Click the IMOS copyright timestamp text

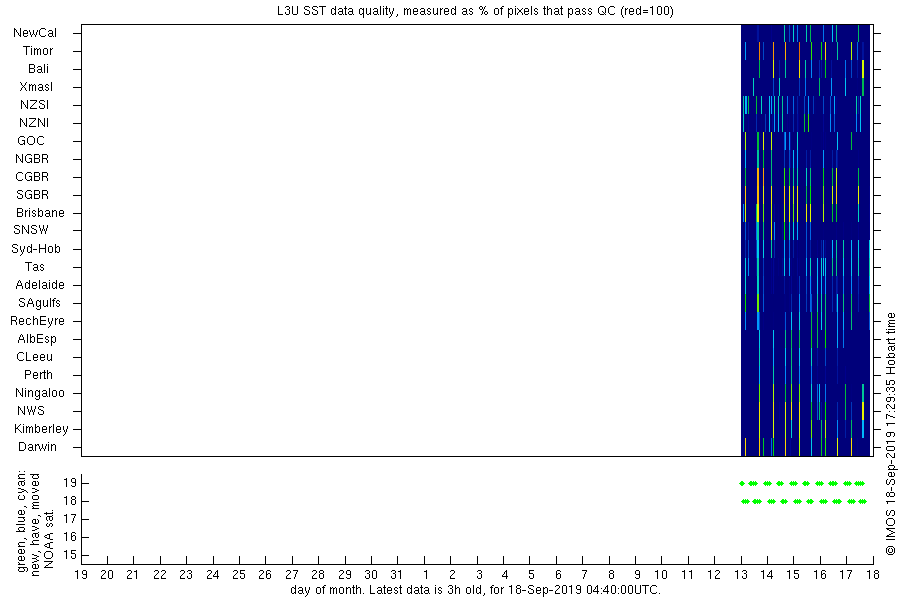(890, 433)
